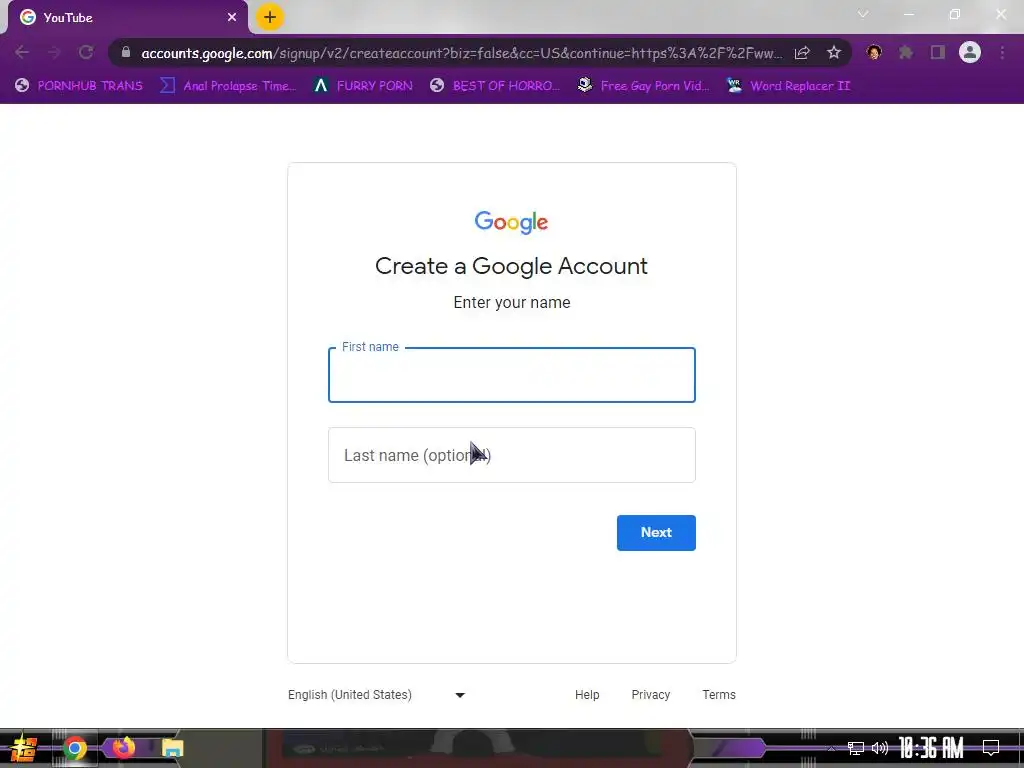This screenshot has height=768, width=1024.
Task: Open the Word Replacer II bookmark
Action: [x=788, y=86]
